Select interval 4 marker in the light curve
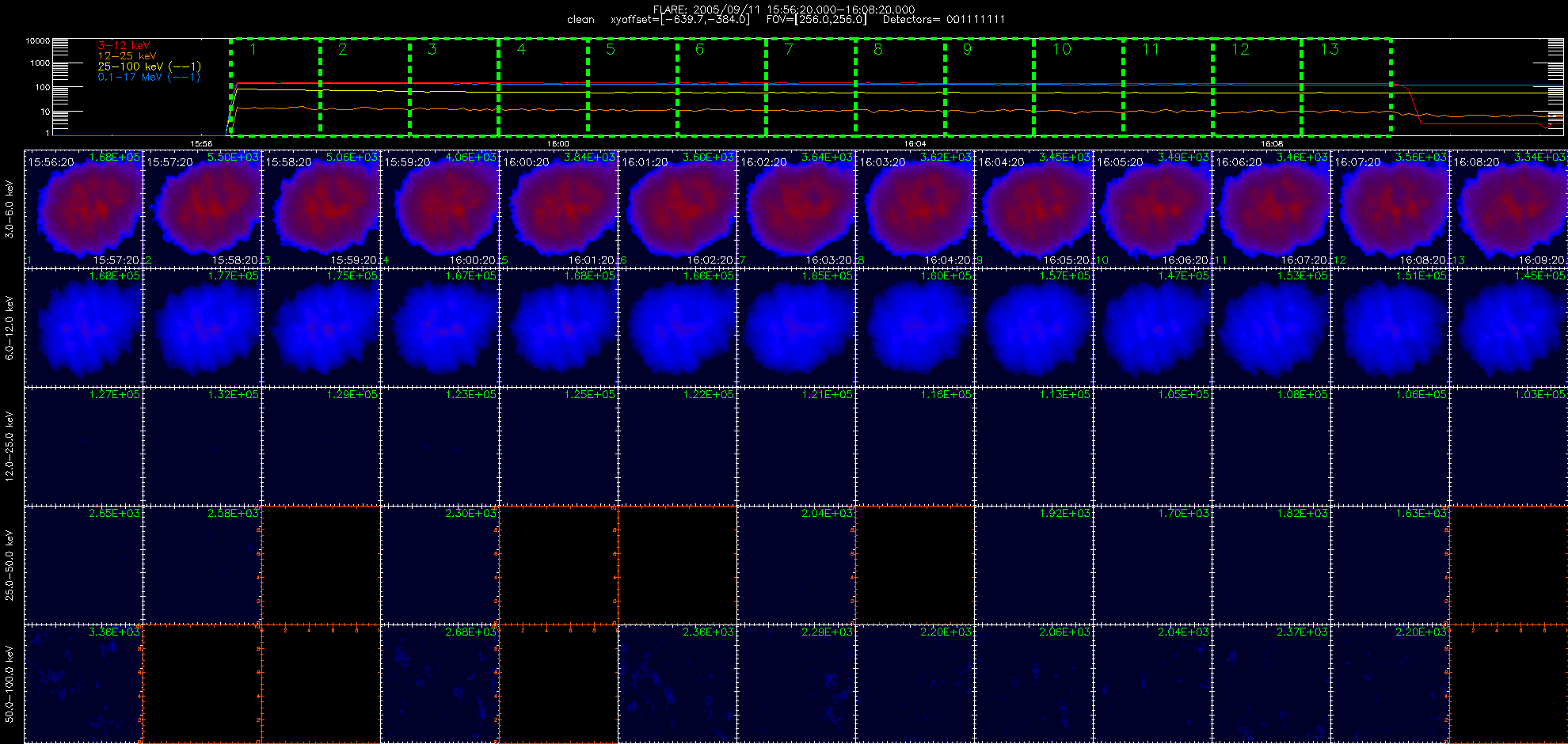Screen dimensions: 1568x744 (x=521, y=49)
